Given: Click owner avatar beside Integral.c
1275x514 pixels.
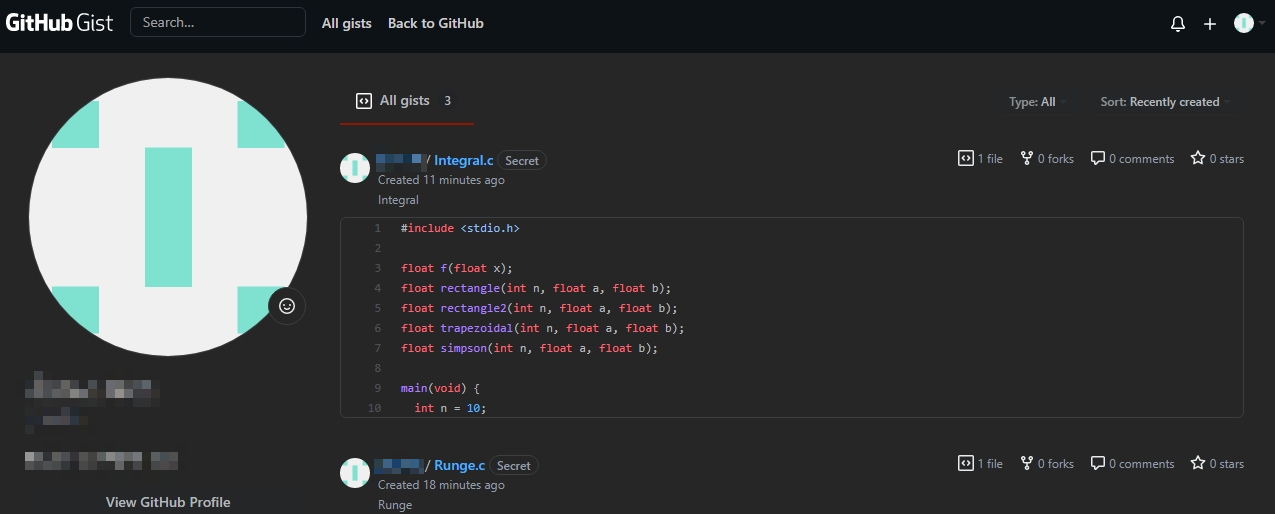Looking at the screenshot, I should coord(355,168).
